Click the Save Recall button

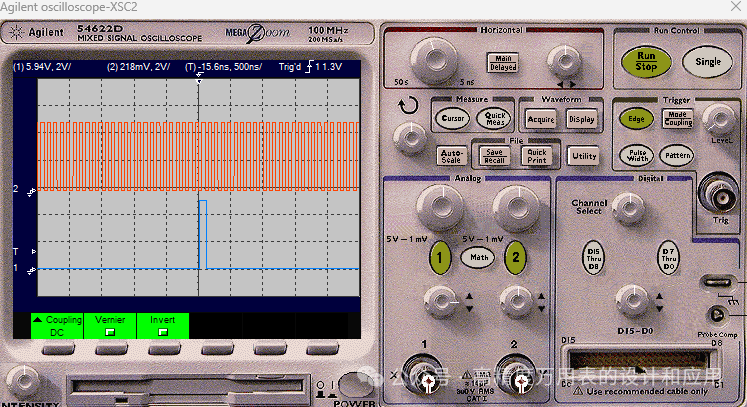(494, 156)
